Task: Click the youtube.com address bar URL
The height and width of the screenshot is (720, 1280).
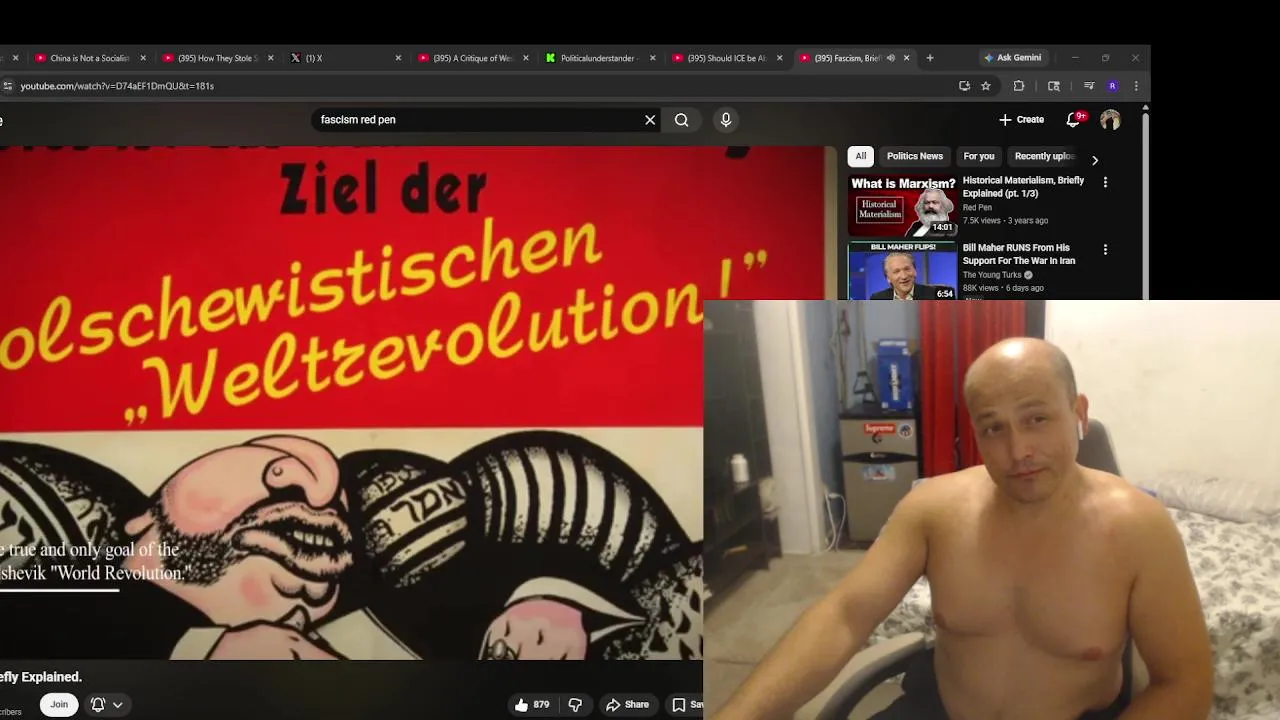Action: [117, 86]
